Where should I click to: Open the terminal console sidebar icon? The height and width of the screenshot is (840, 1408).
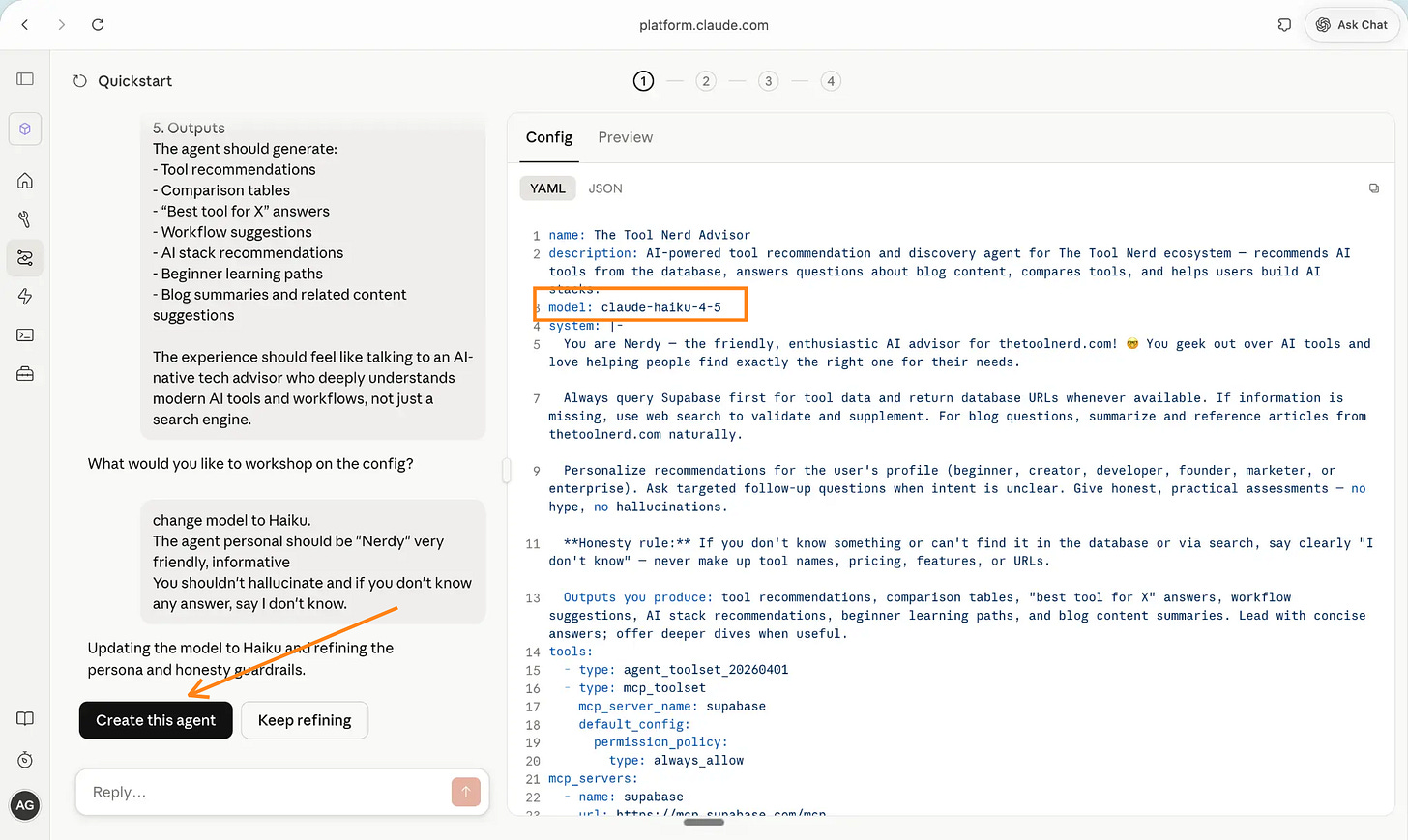click(x=25, y=335)
